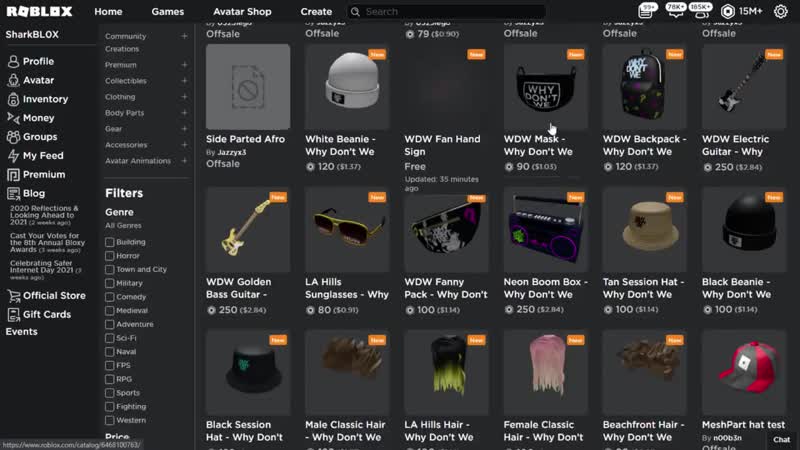Open the Jazzyx3 creator link

pos(232,152)
